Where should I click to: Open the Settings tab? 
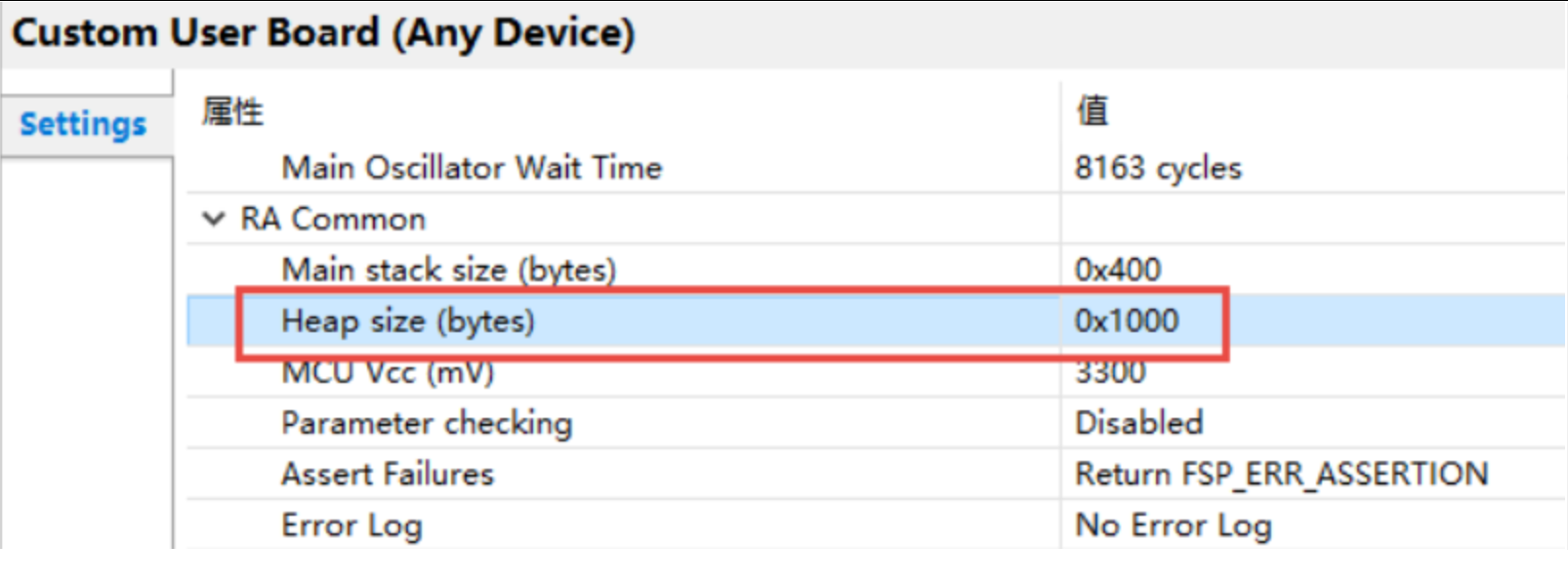click(83, 124)
